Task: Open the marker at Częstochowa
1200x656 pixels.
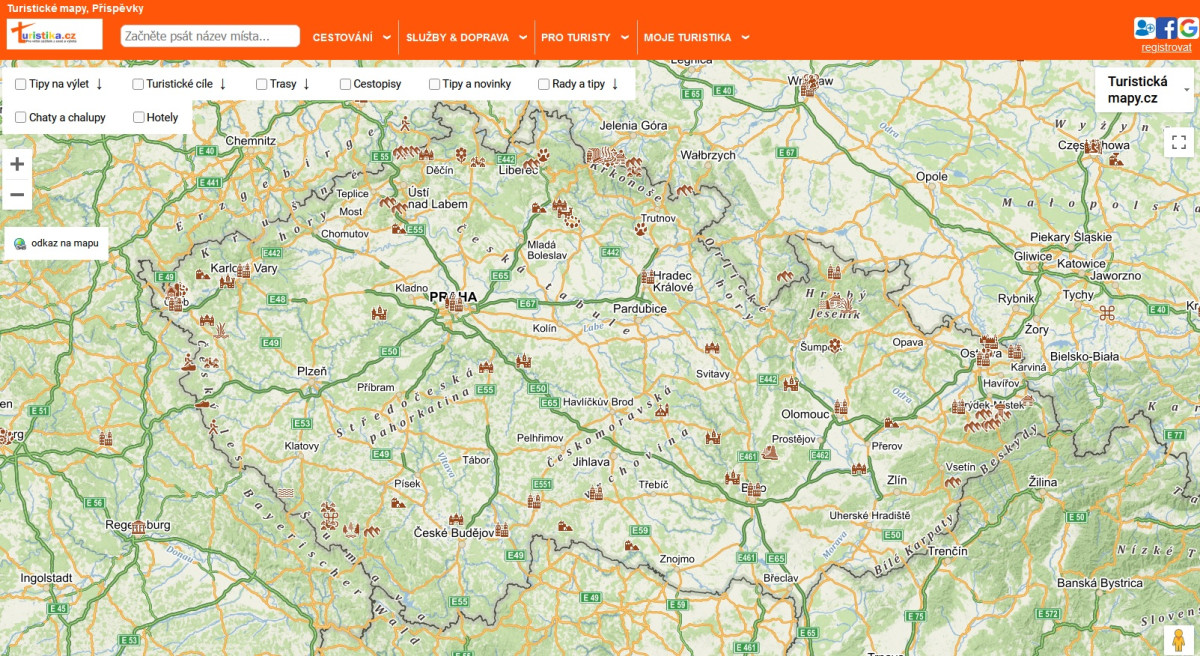Action: point(1093,146)
